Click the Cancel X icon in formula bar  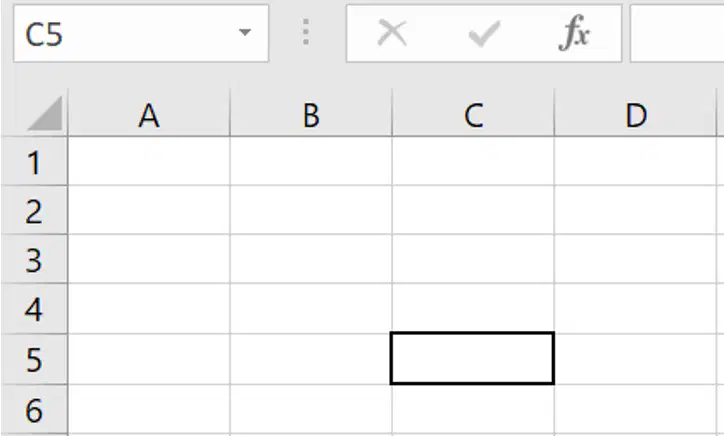tap(392, 32)
